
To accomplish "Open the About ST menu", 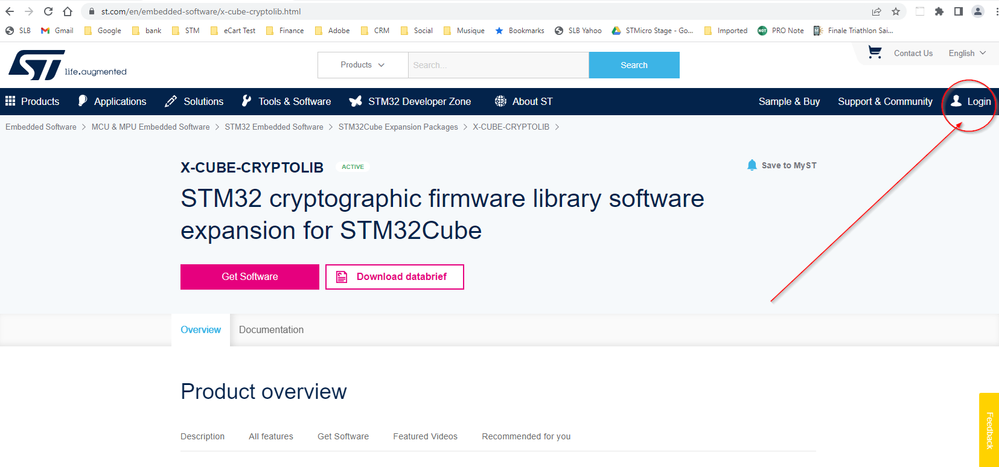I will coord(524,101).
